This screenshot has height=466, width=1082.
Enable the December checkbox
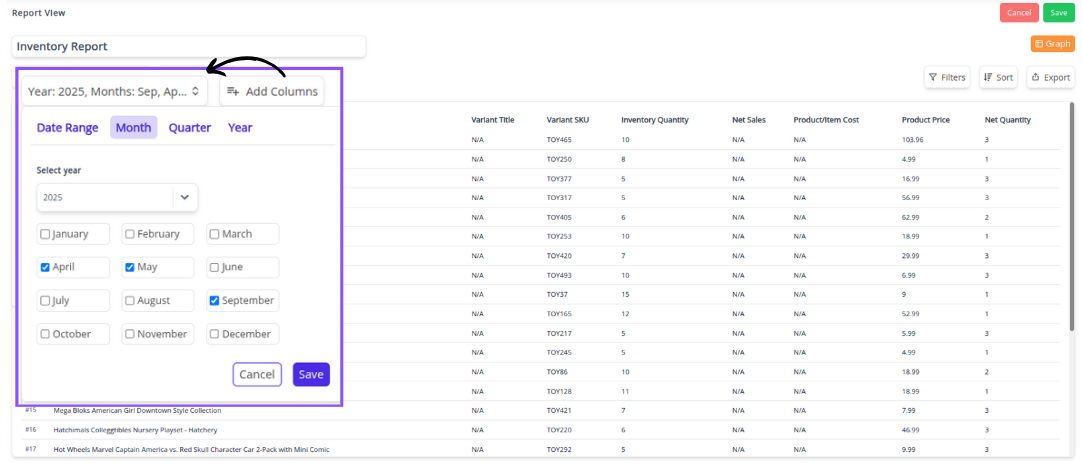pos(215,334)
